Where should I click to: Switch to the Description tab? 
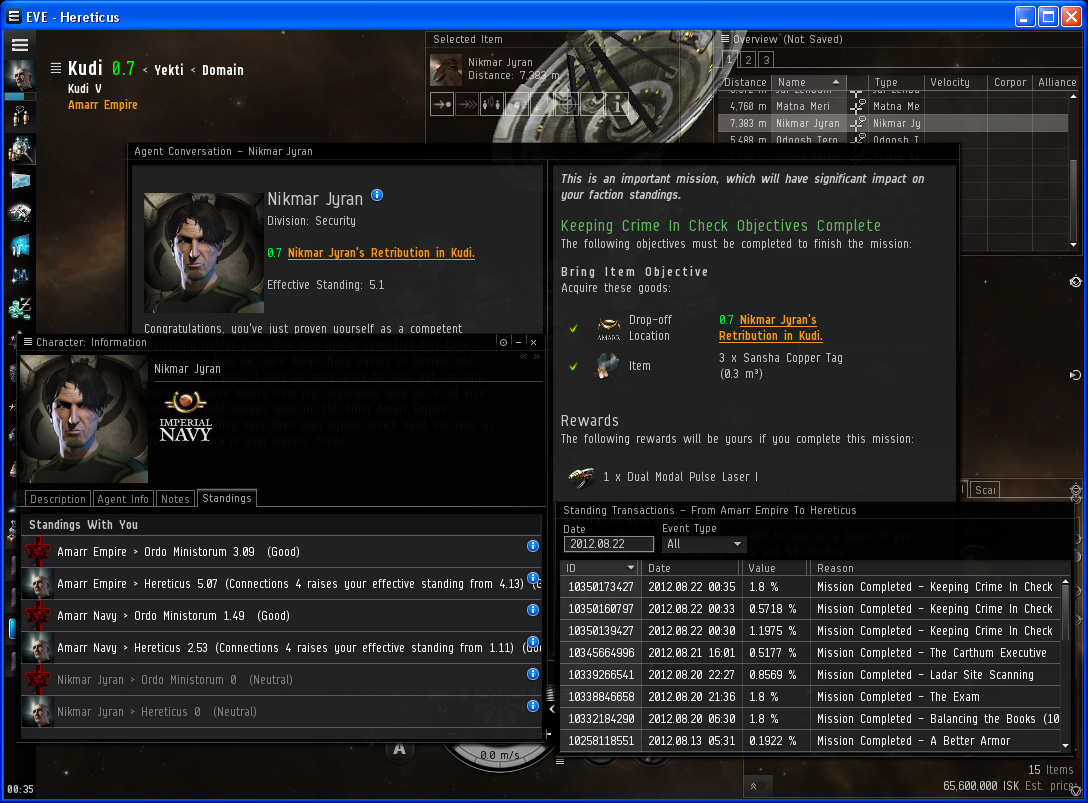58,499
